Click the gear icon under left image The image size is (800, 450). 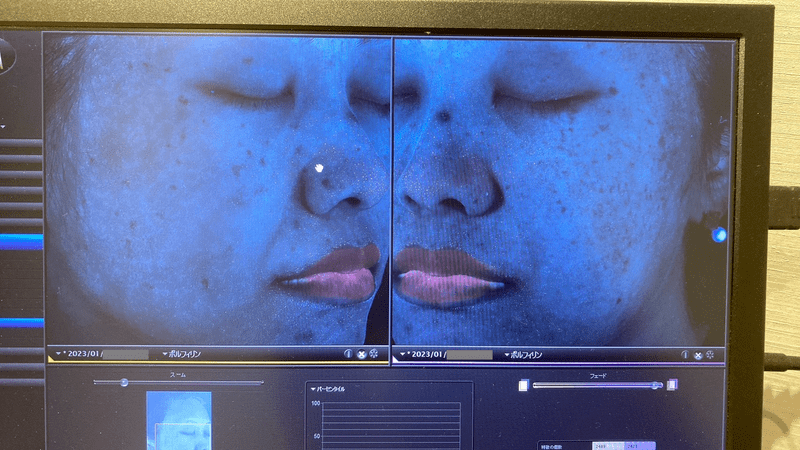point(374,354)
